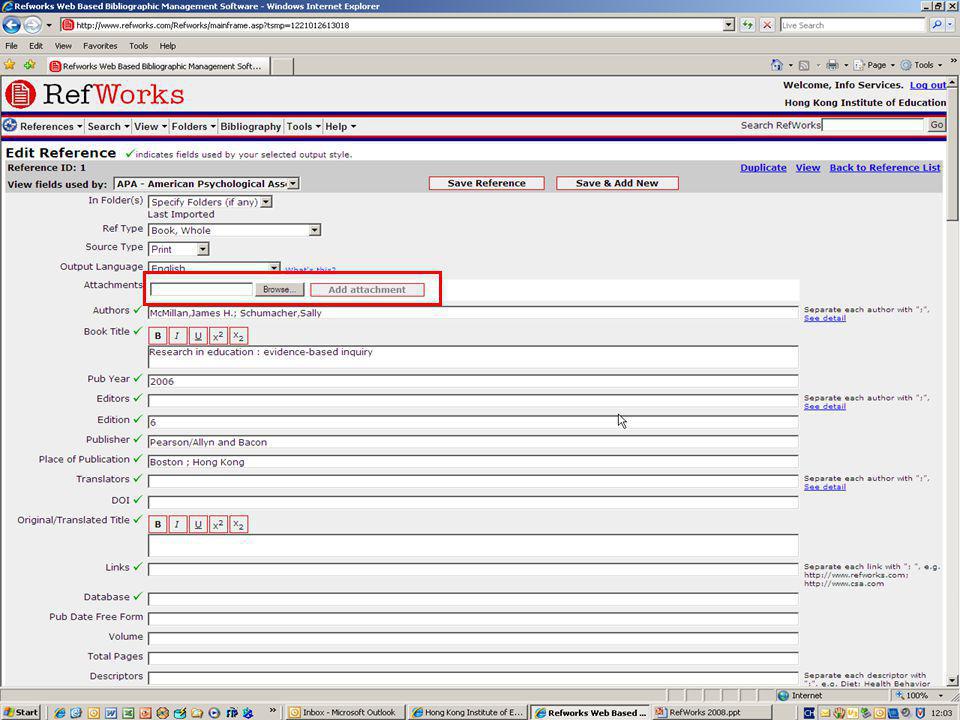
Task: Click the Go button beside Search RefWorks
Action: tap(937, 125)
